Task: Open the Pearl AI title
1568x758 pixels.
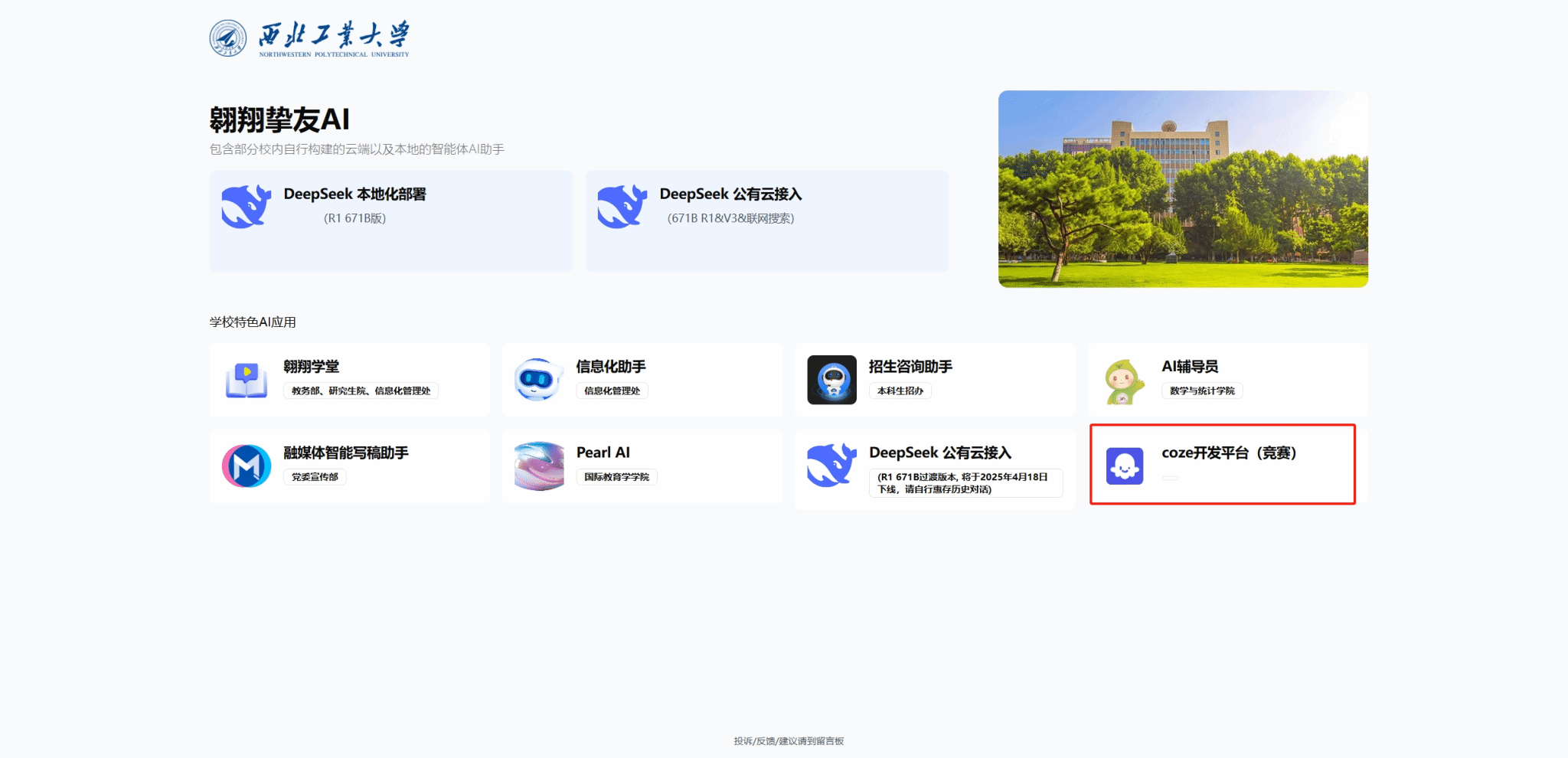Action: pyautogui.click(x=603, y=453)
